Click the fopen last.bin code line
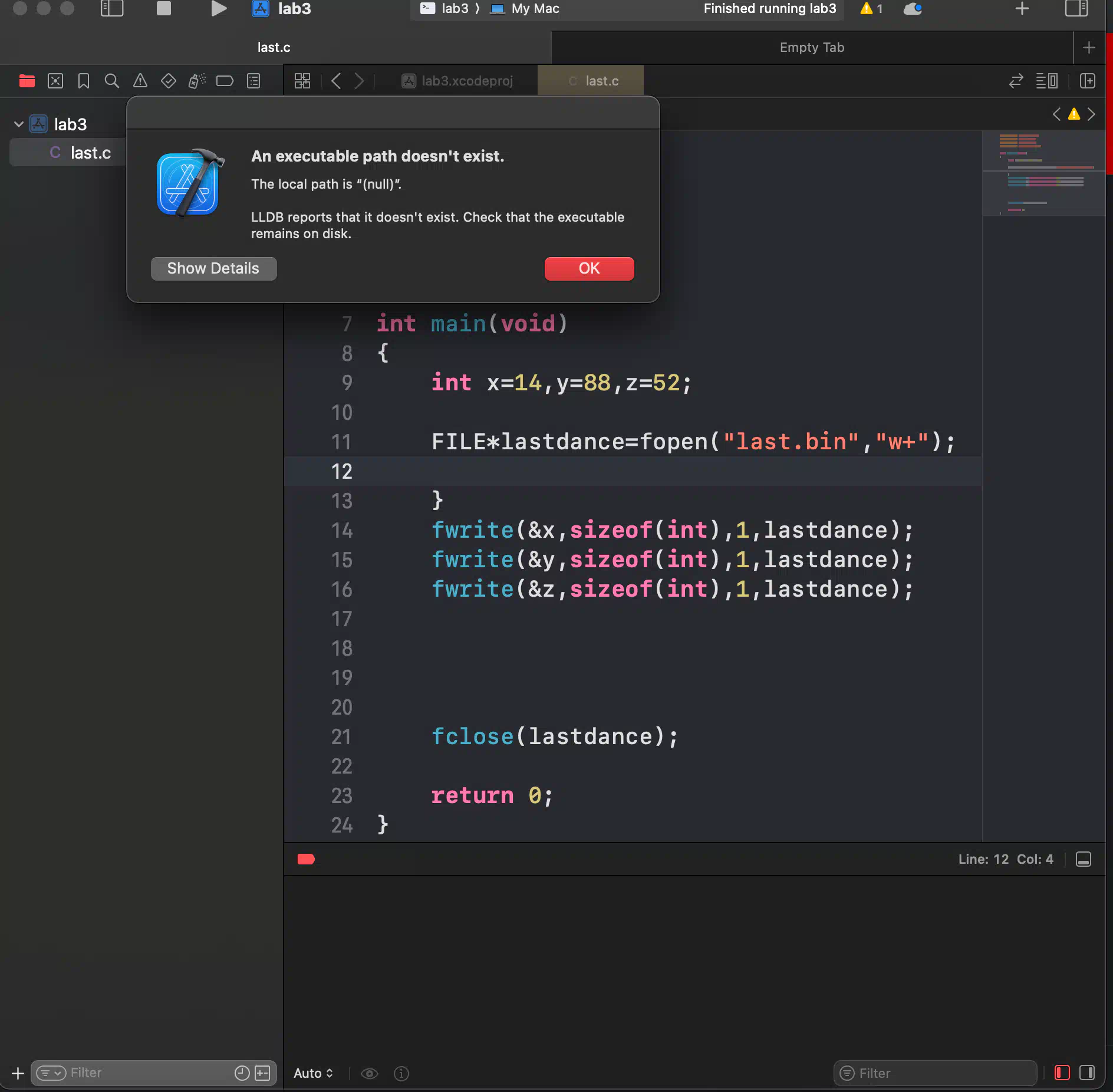 pyautogui.click(x=693, y=442)
